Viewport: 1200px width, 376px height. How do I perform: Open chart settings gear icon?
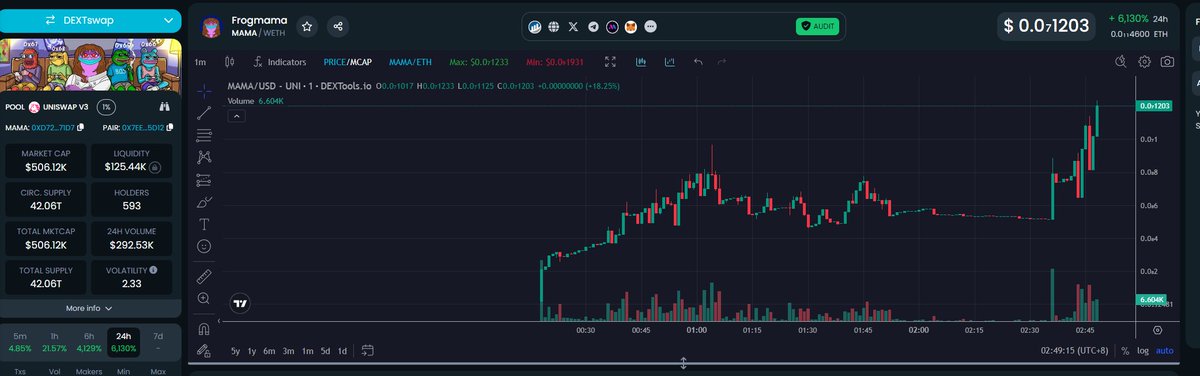pos(1144,62)
